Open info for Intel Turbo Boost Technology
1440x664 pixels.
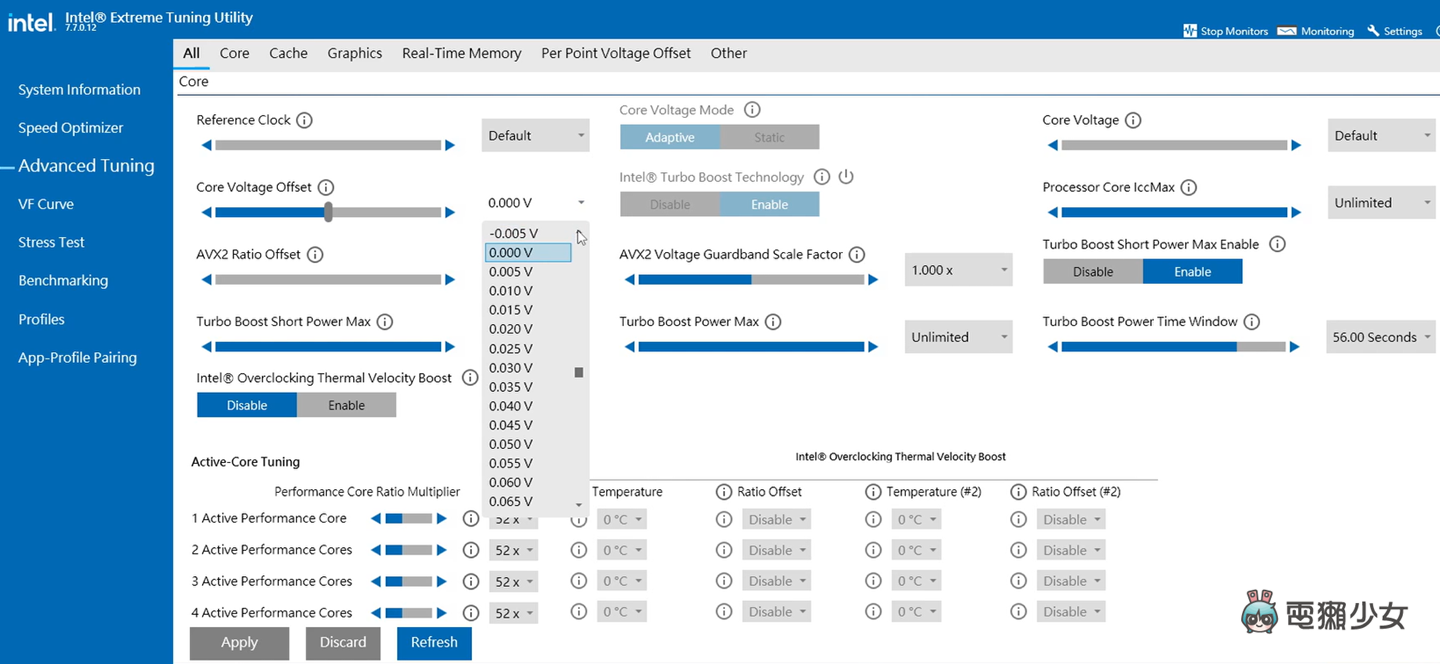pyautogui.click(x=822, y=177)
